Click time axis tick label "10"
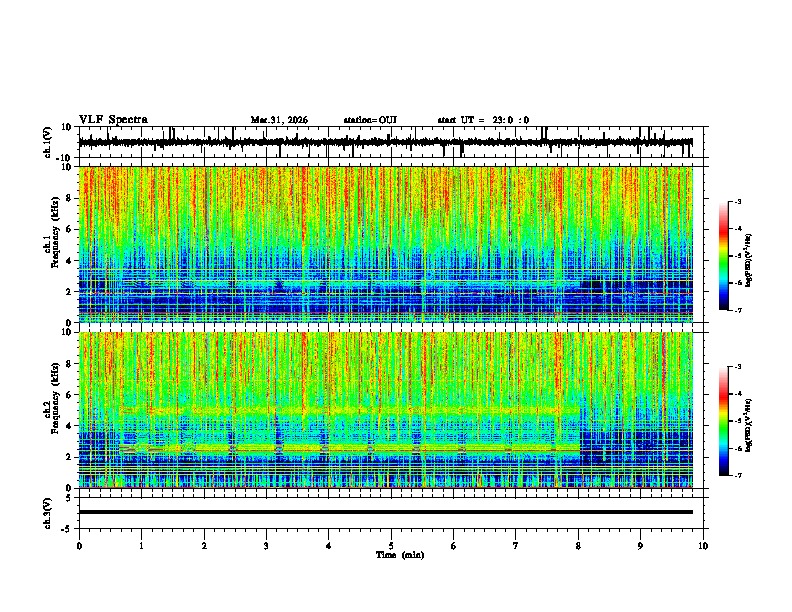This screenshot has height=612, width=792. tap(703, 546)
